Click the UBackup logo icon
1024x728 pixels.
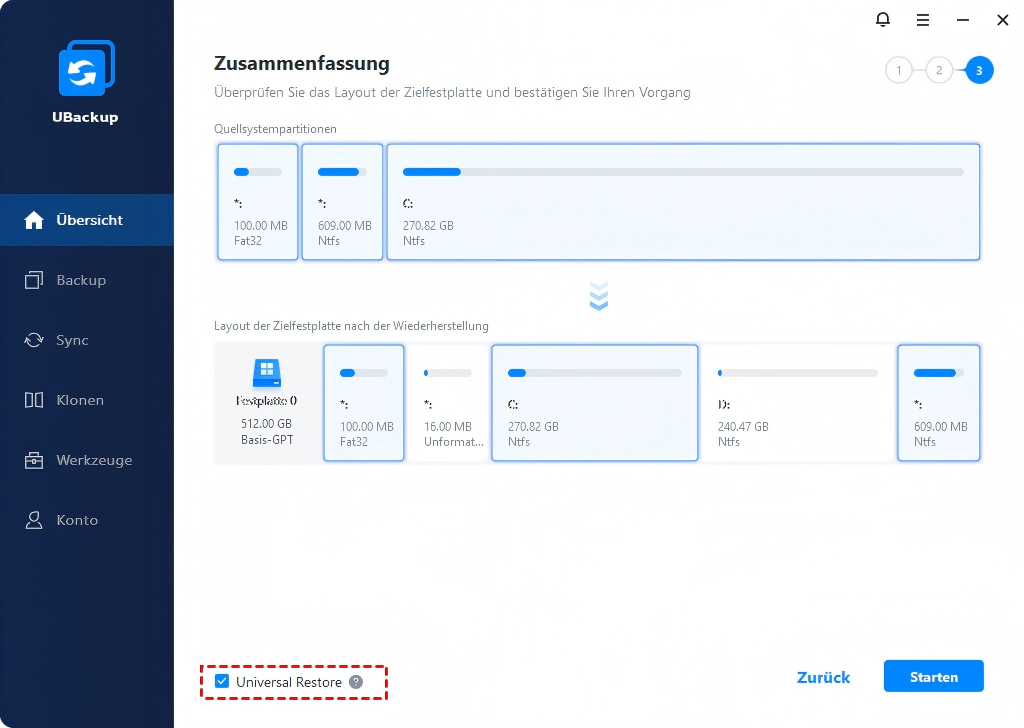tap(86, 69)
